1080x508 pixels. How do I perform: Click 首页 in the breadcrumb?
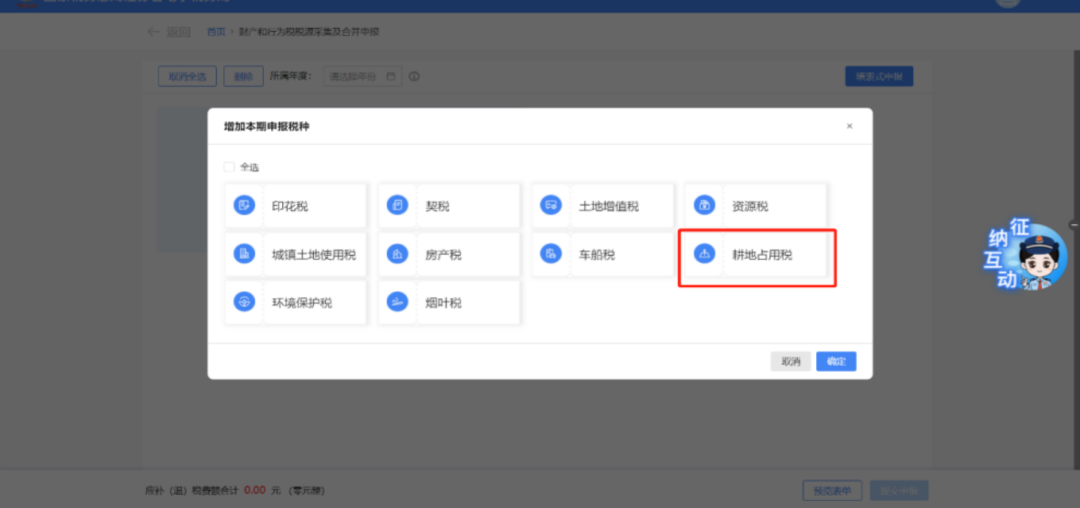click(216, 32)
